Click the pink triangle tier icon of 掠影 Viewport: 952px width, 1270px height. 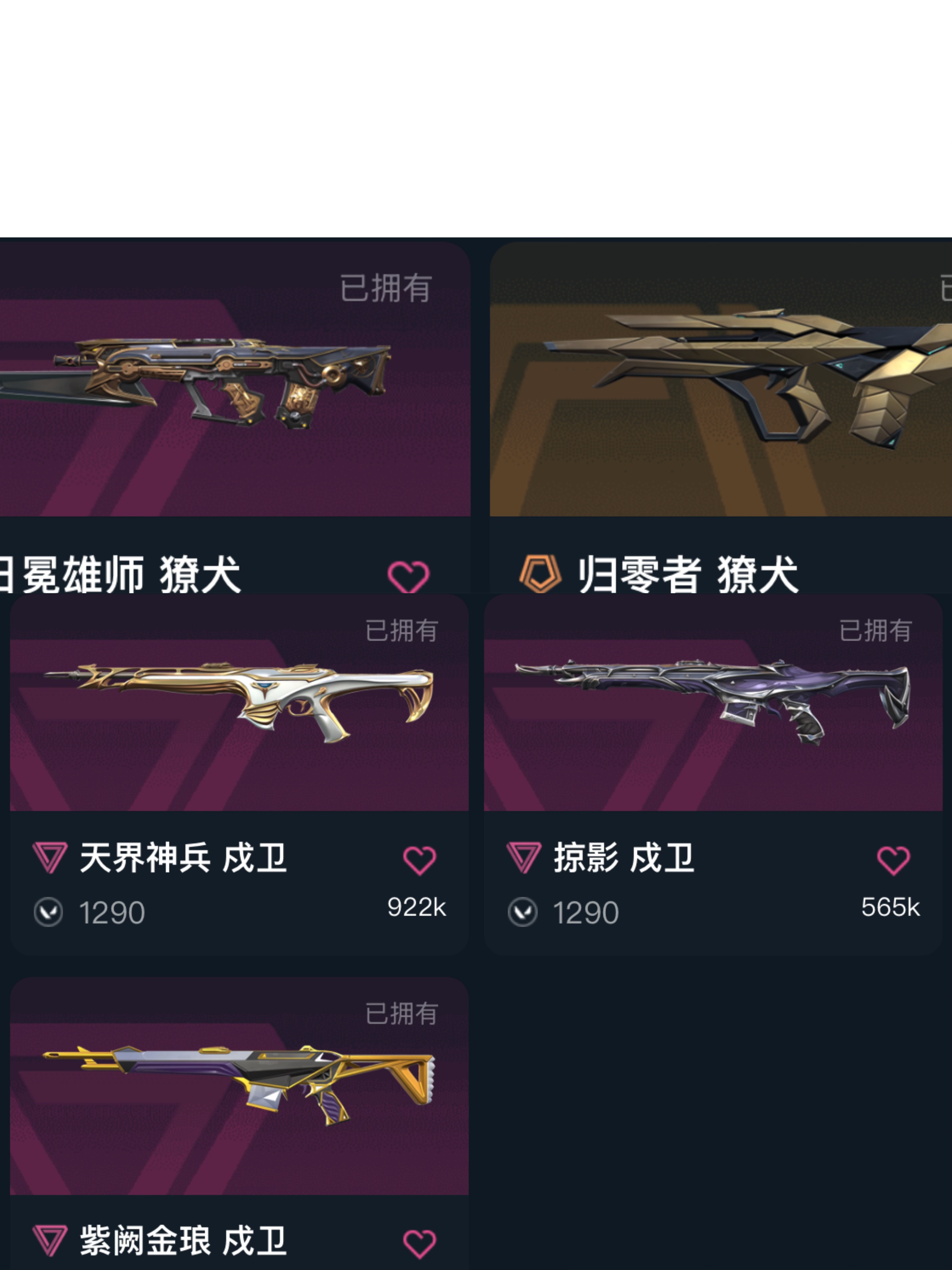(x=524, y=857)
